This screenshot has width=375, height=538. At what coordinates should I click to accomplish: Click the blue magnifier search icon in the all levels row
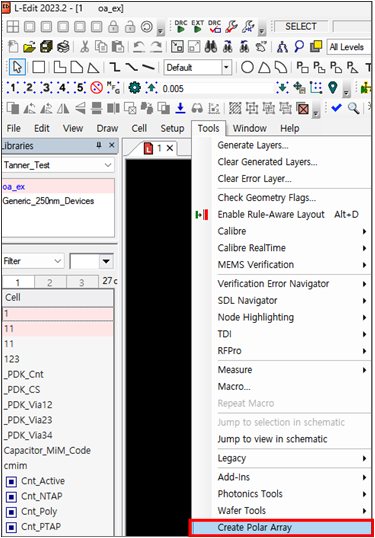tap(299, 47)
